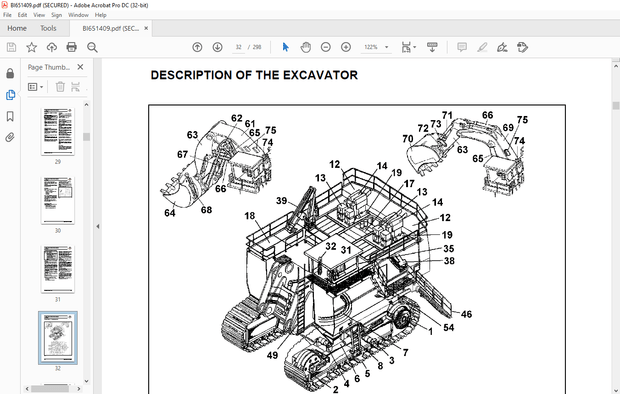Select the page 32 thumbnail
620x394 pixels.
click(58, 337)
